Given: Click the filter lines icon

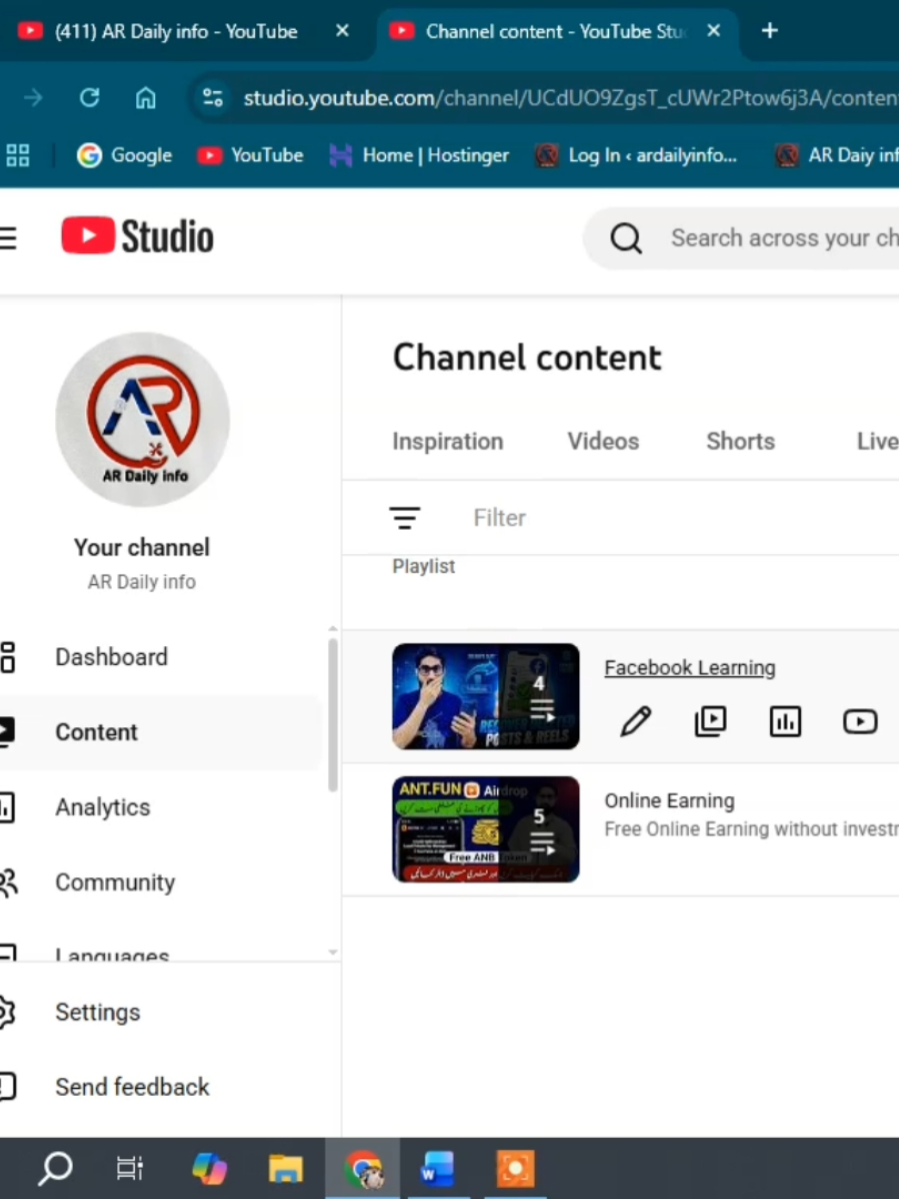Looking at the screenshot, I should tap(404, 518).
